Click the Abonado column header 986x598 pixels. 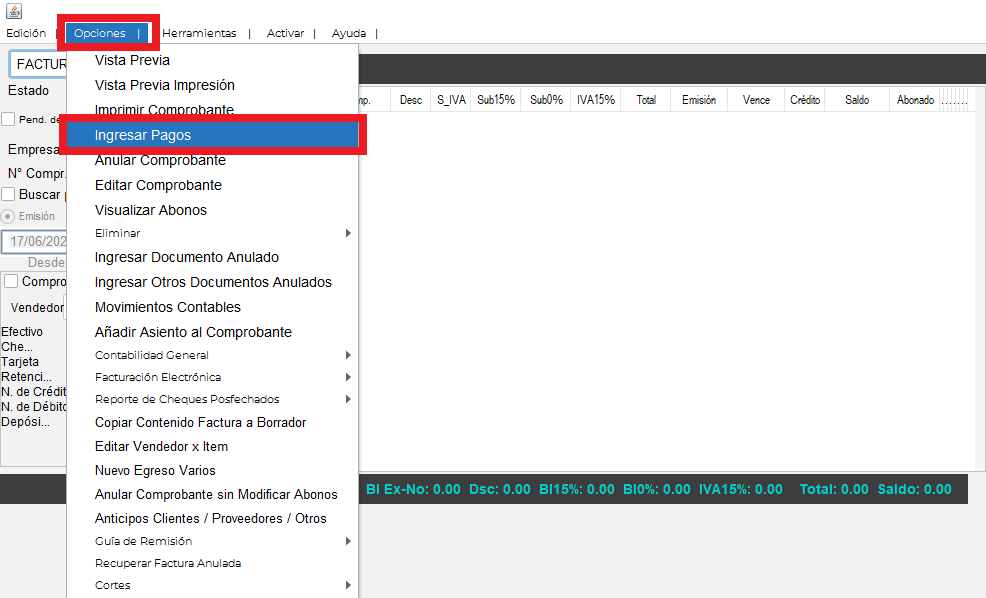[x=915, y=100]
